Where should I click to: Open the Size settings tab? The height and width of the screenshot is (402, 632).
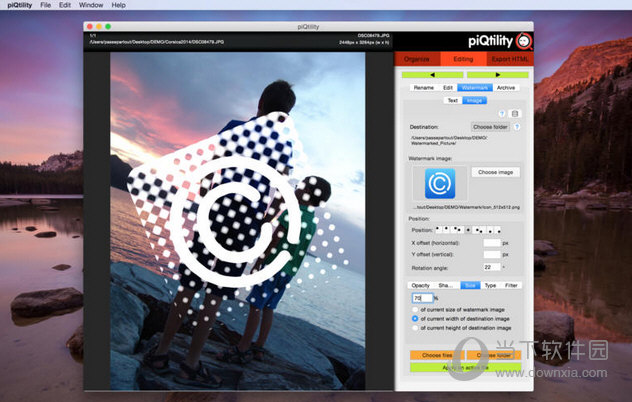pyautogui.click(x=470, y=285)
